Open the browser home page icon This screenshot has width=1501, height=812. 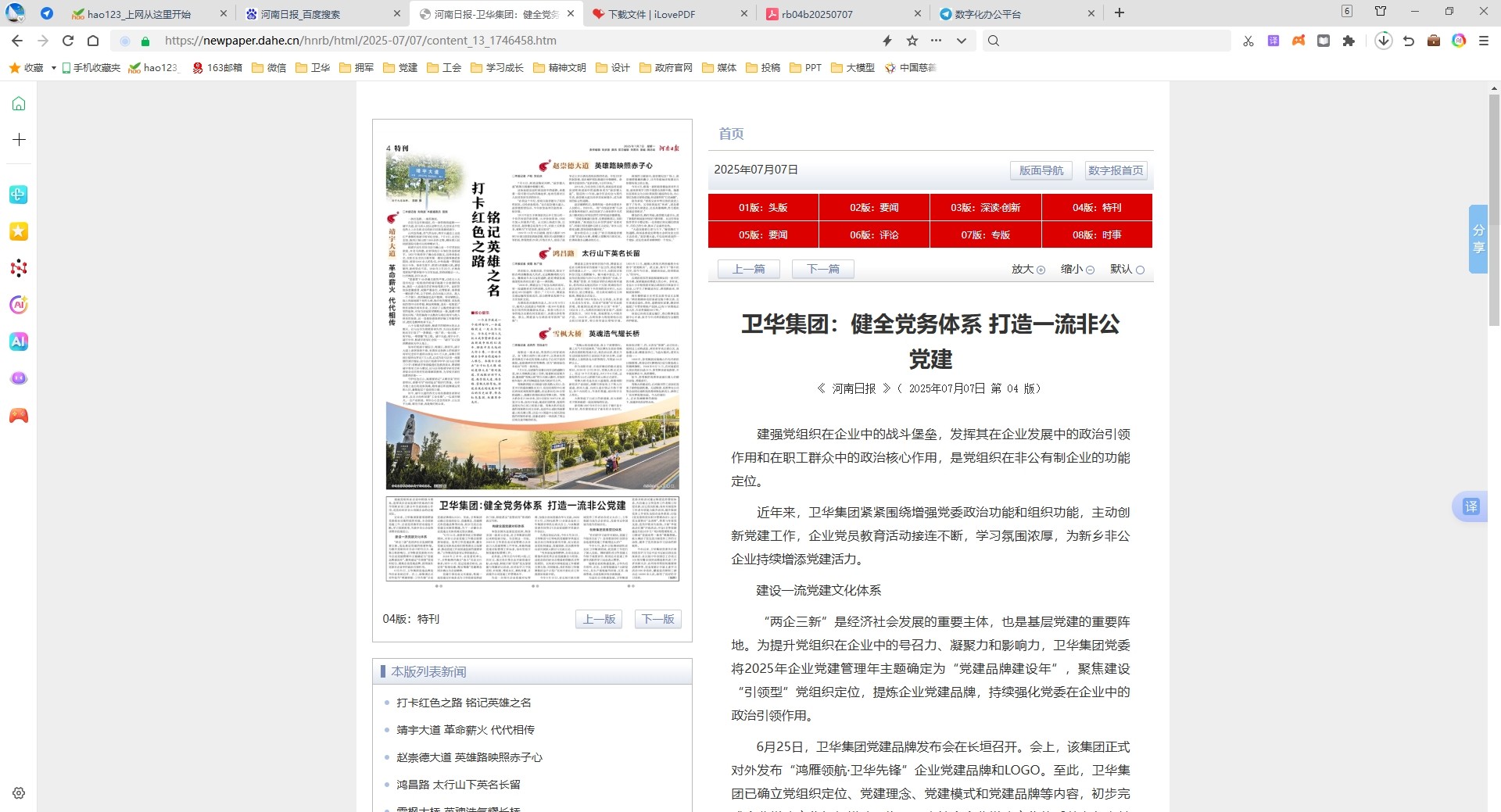click(x=93, y=41)
